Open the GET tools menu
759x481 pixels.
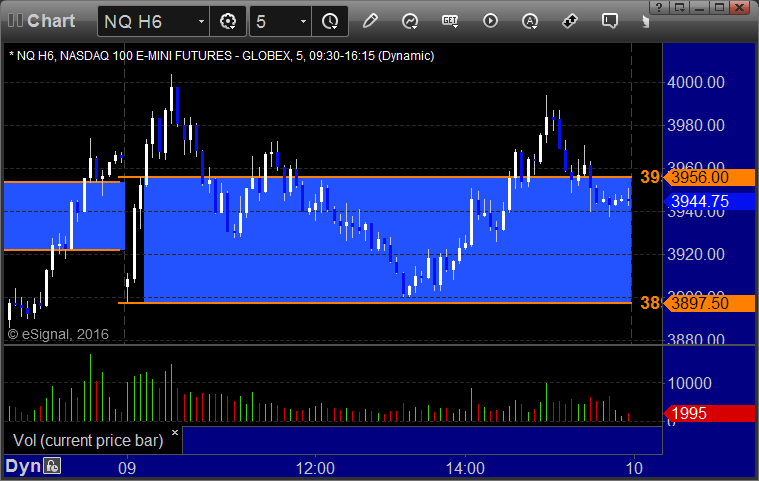tap(450, 21)
